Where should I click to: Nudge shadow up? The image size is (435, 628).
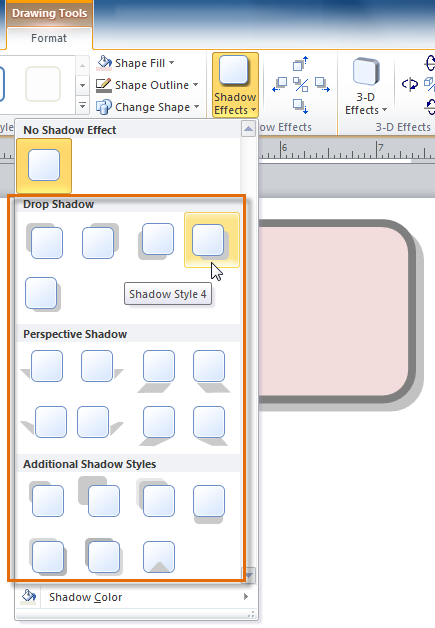pos(301,63)
